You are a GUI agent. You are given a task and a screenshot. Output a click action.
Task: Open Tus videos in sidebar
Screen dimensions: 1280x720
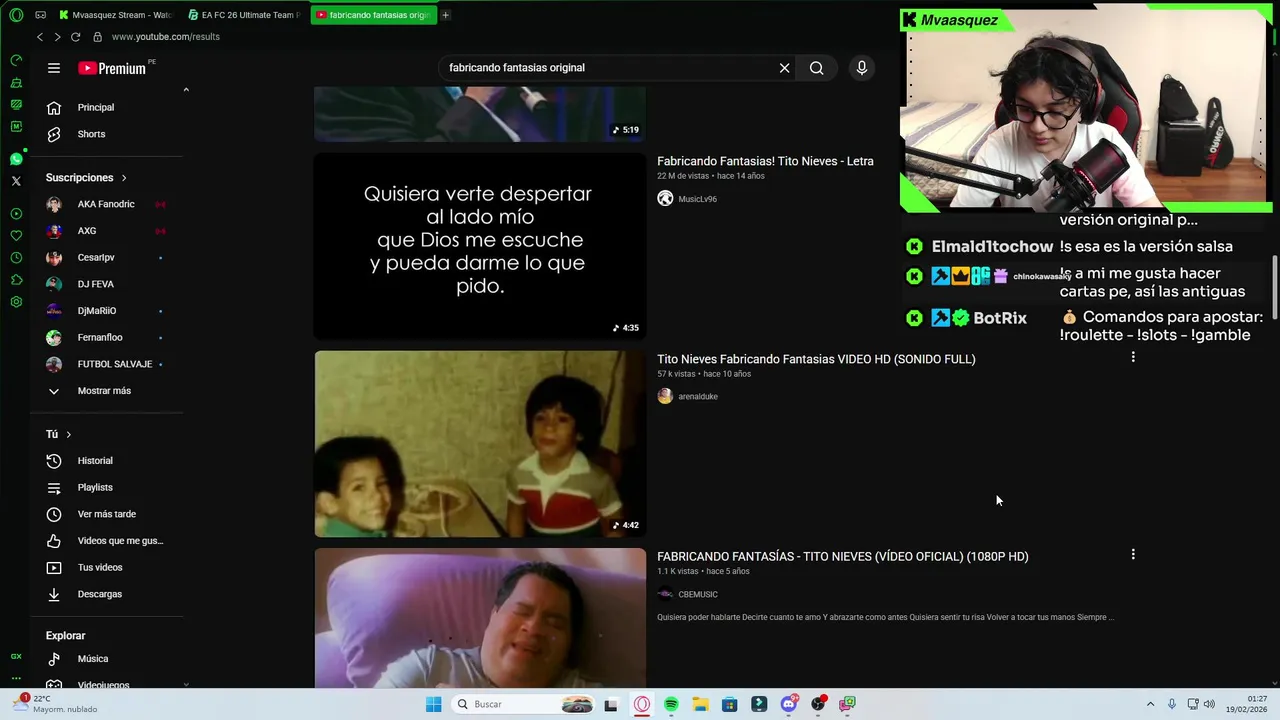[100, 567]
